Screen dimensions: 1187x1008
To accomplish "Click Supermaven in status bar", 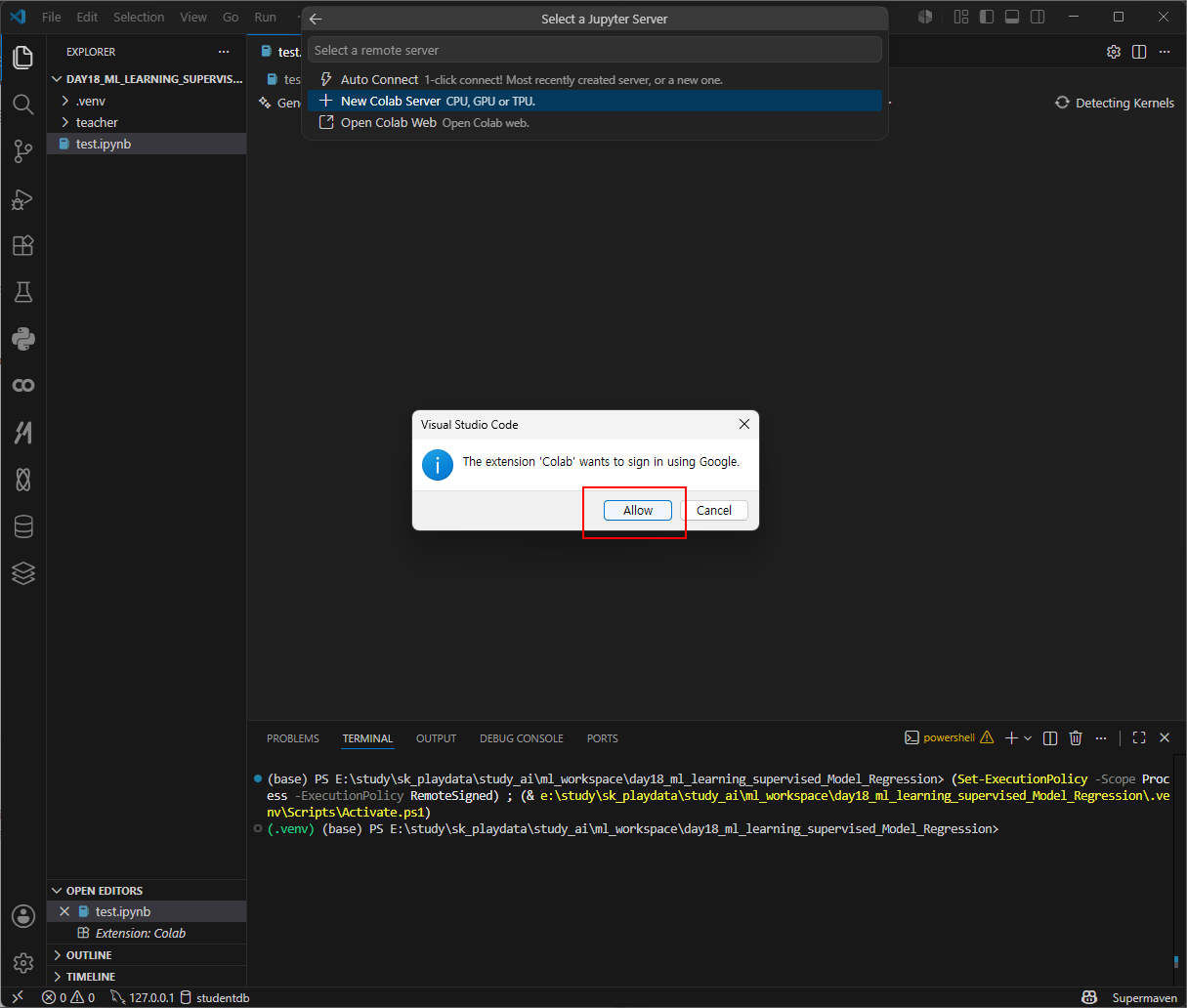I will tap(1144, 997).
